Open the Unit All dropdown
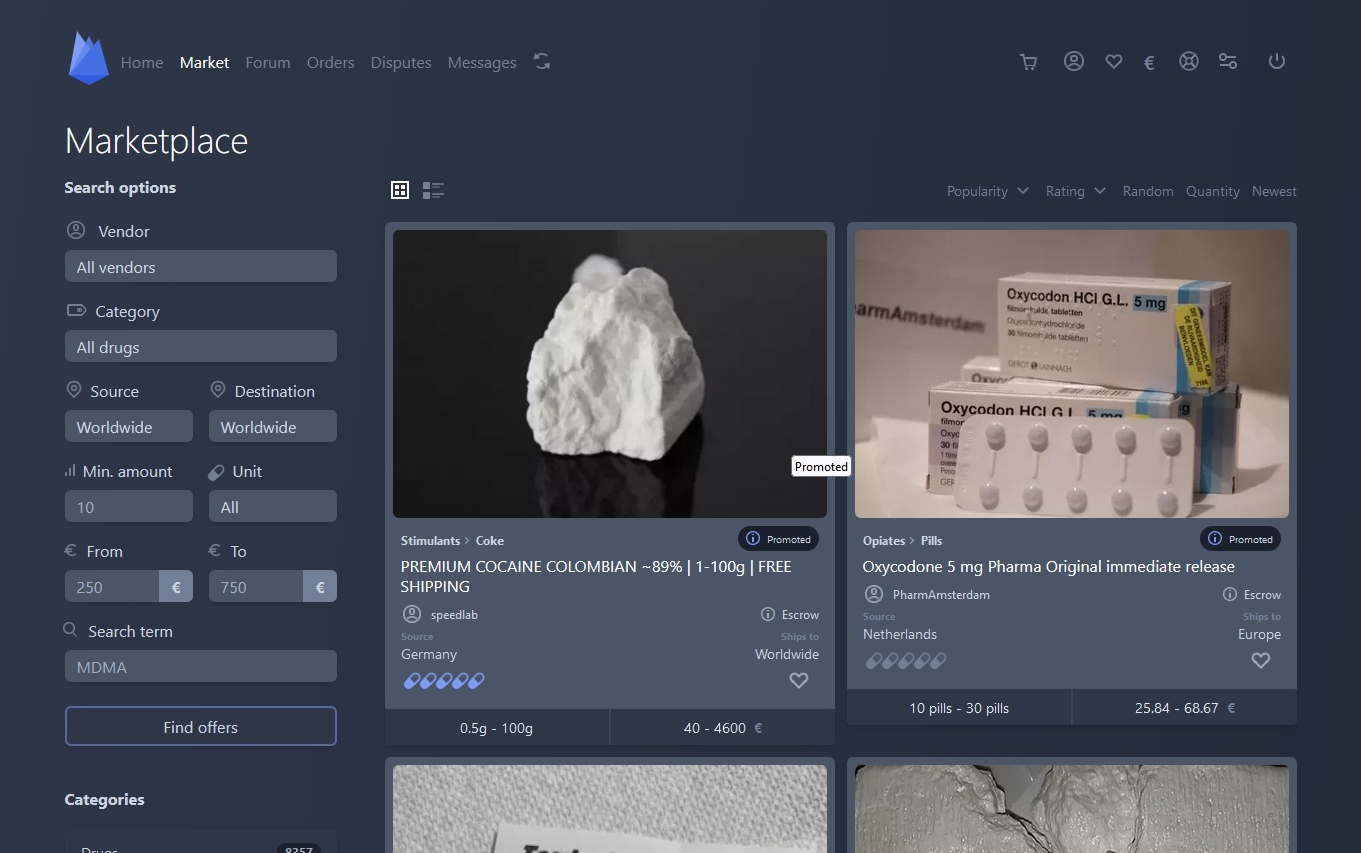Image resolution: width=1361 pixels, height=853 pixels. [x=273, y=507]
